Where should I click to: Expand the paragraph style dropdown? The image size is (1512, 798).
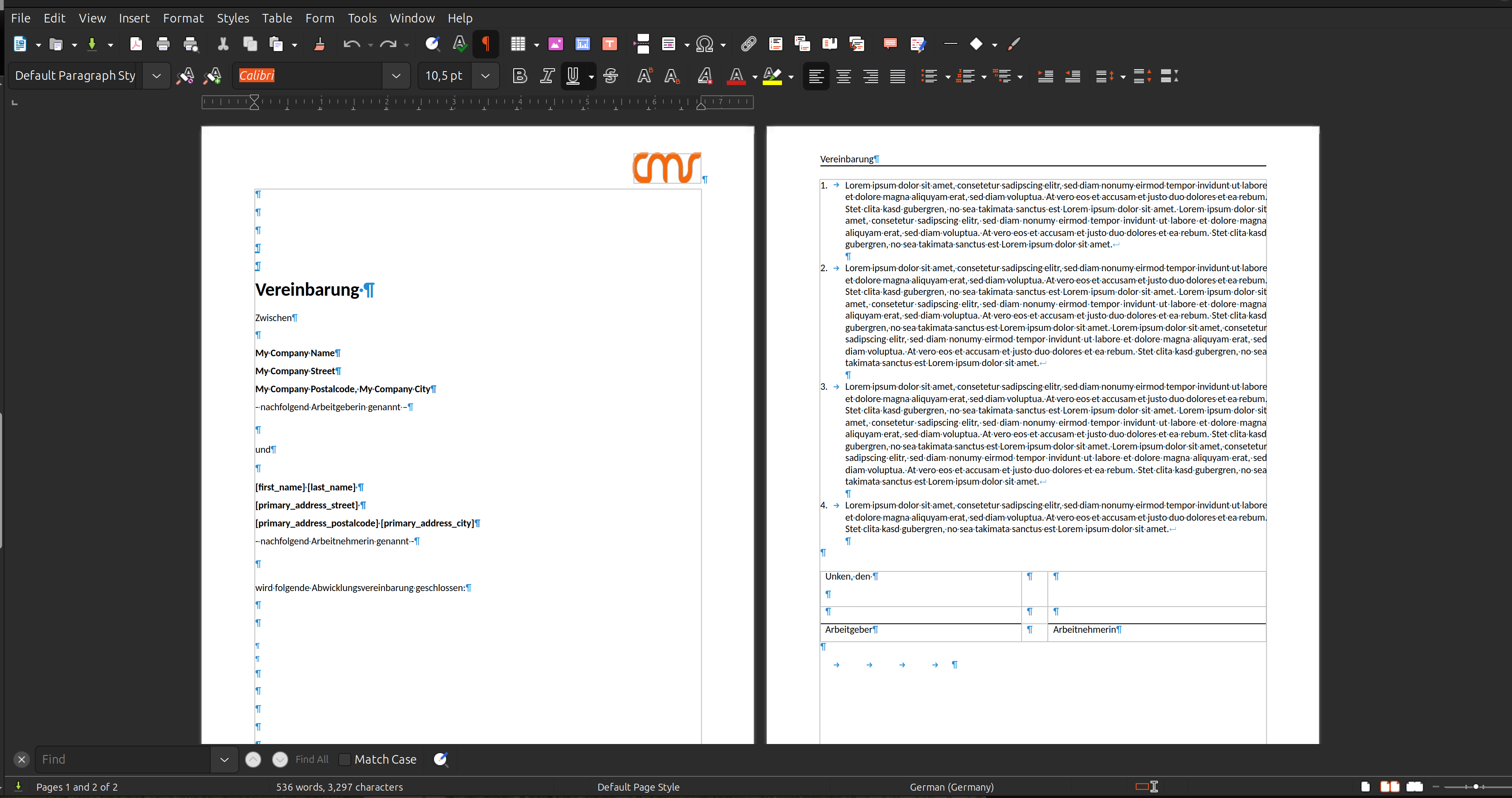coord(156,75)
